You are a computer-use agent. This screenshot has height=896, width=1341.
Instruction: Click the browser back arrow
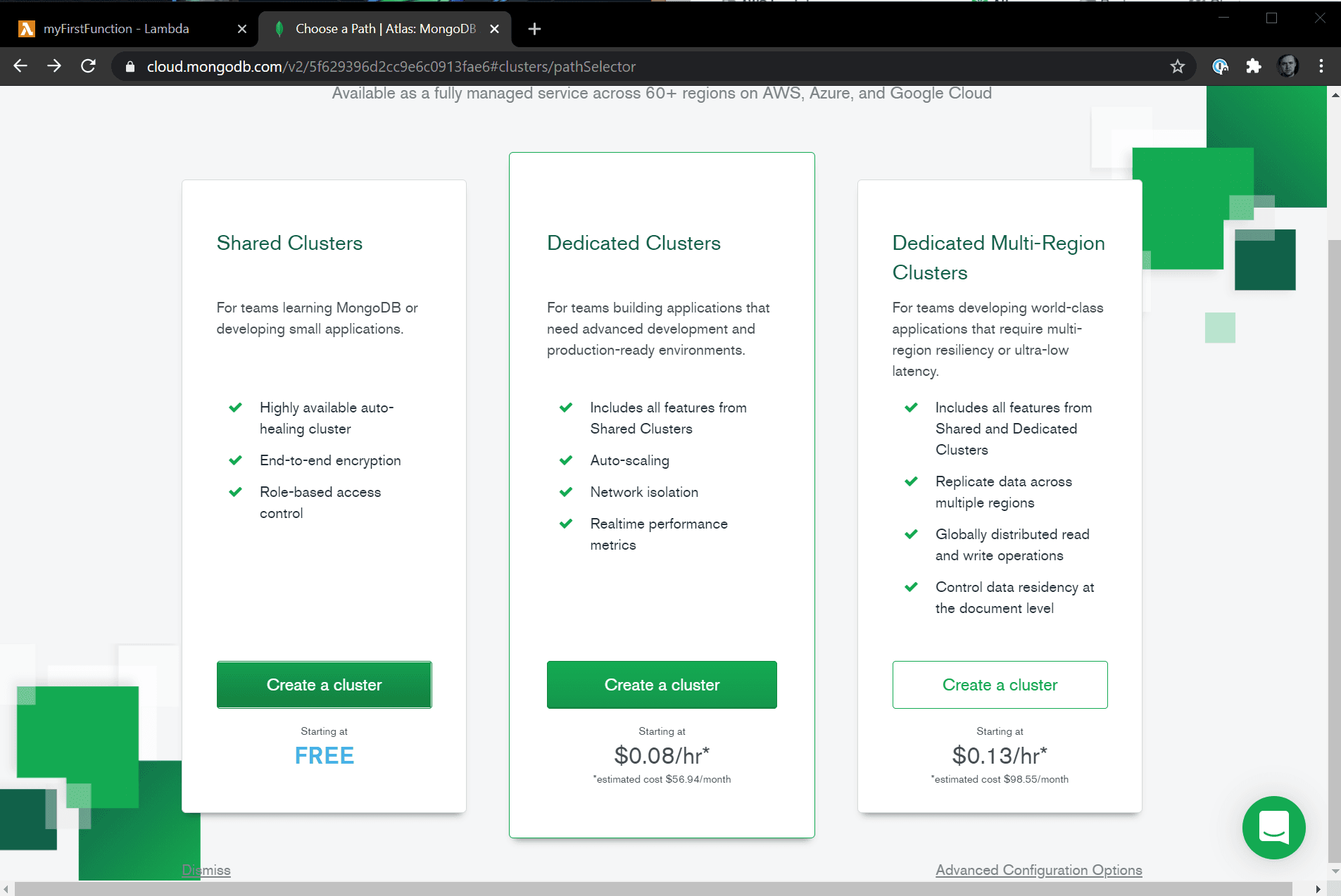coord(20,66)
